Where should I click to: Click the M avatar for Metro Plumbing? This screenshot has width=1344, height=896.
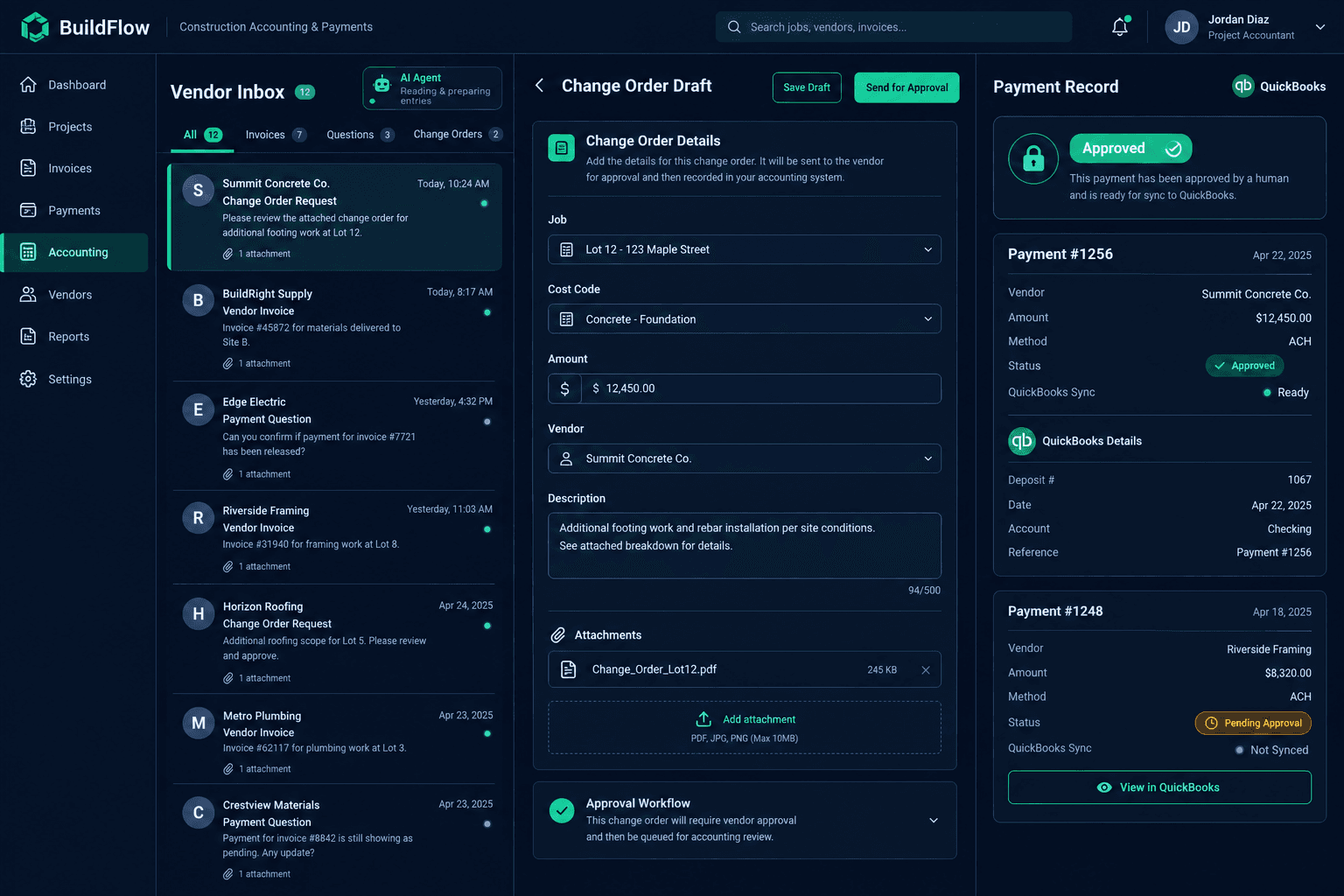click(x=198, y=724)
